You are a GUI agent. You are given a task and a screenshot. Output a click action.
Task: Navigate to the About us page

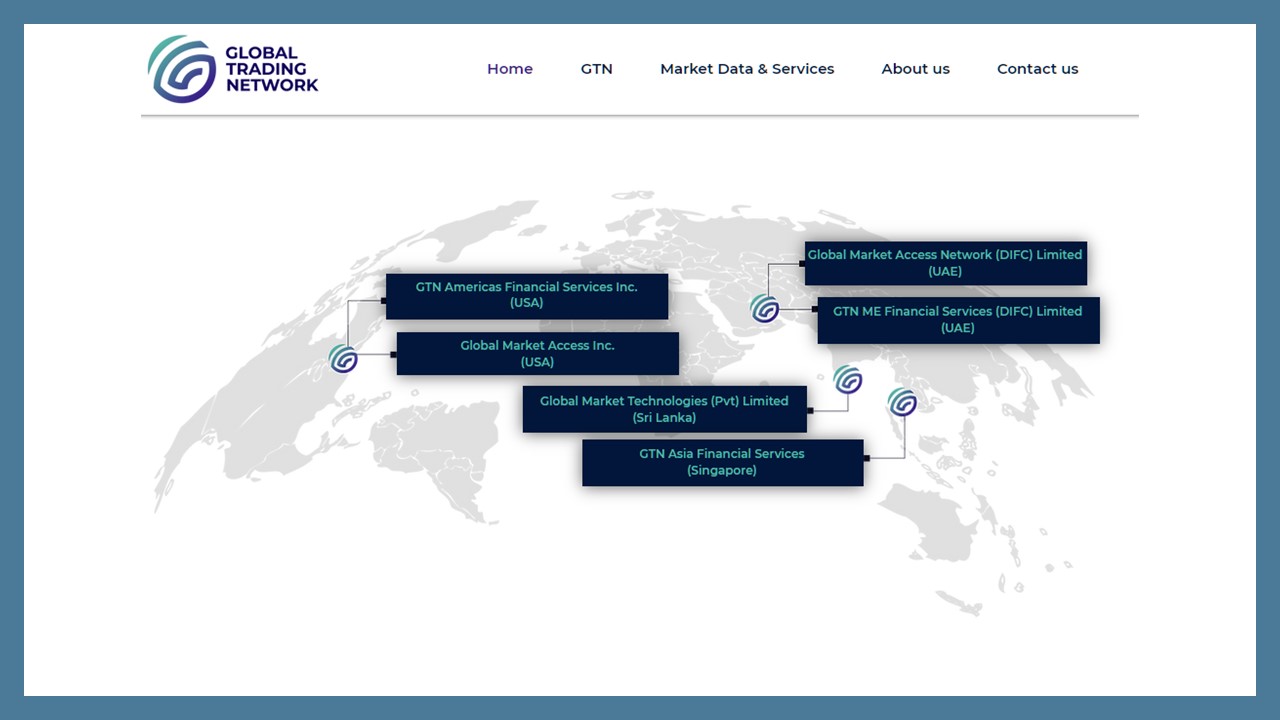point(915,69)
